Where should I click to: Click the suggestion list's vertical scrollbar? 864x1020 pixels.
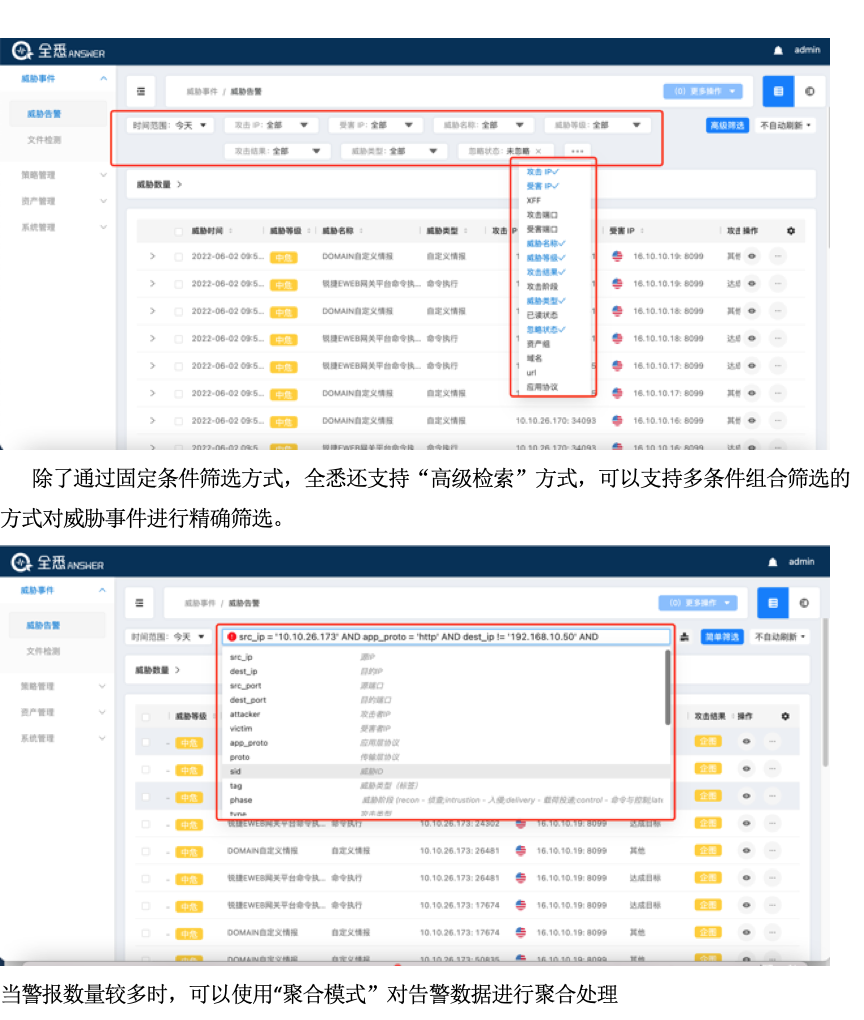667,690
